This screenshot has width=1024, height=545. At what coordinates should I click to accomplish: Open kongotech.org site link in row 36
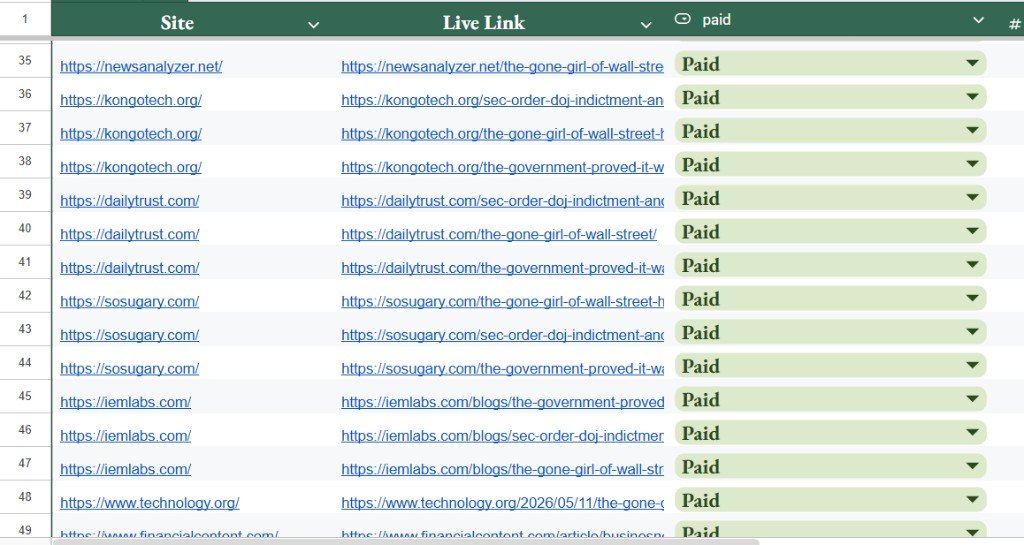pos(131,100)
